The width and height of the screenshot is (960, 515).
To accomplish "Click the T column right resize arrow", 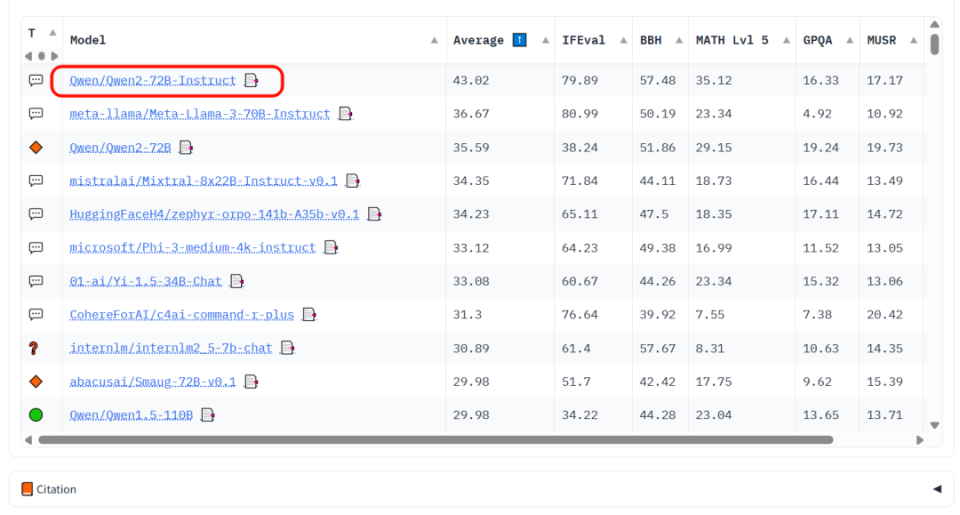I will point(54,56).
